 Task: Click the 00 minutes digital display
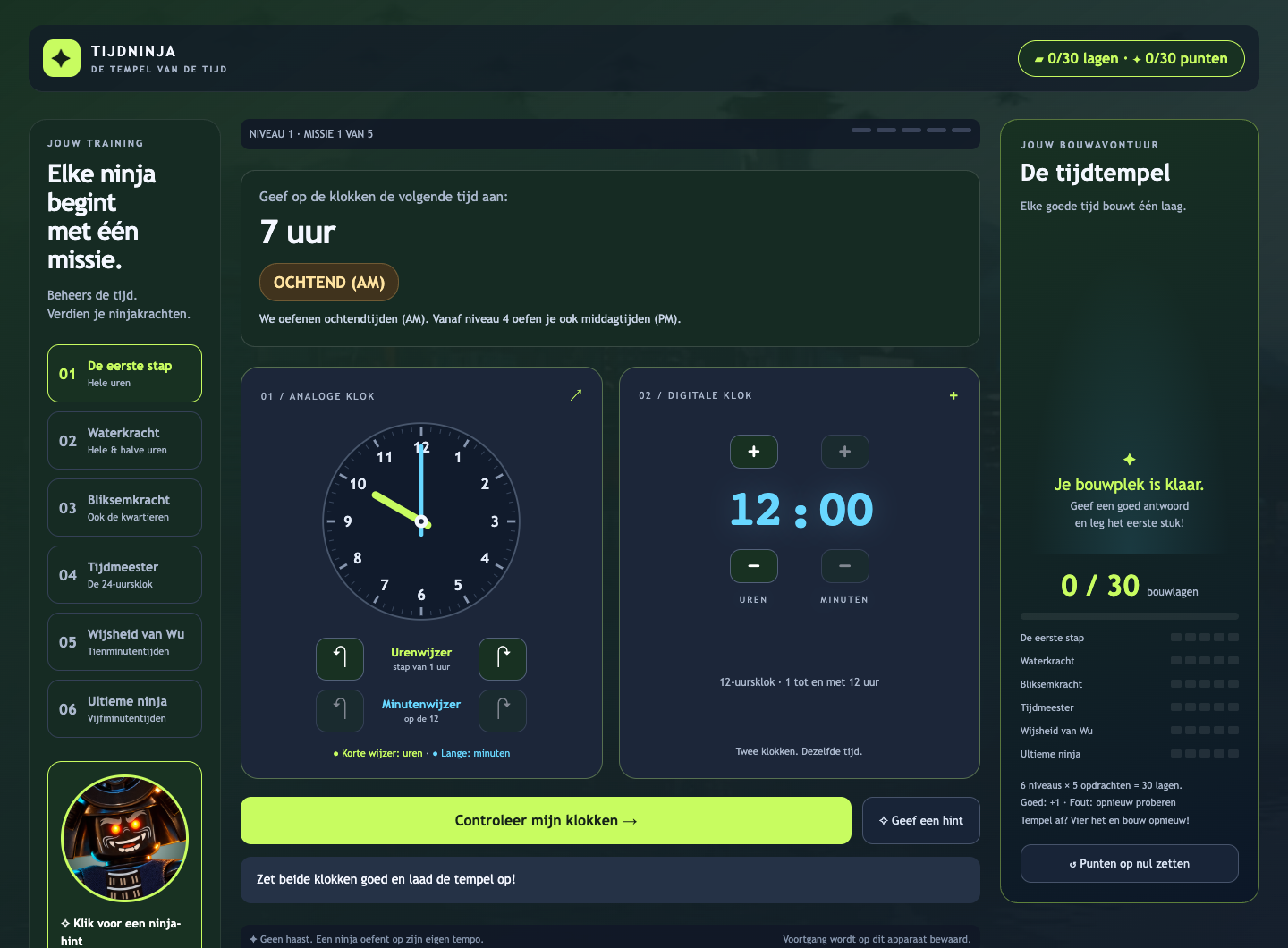pos(846,510)
